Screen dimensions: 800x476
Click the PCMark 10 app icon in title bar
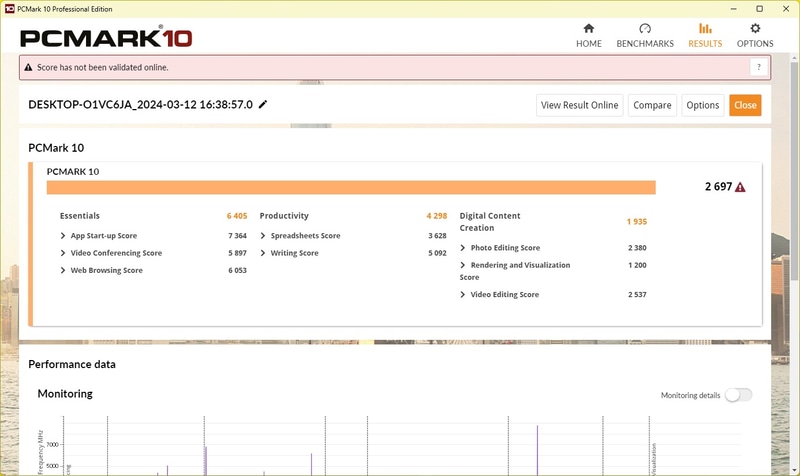(9, 9)
